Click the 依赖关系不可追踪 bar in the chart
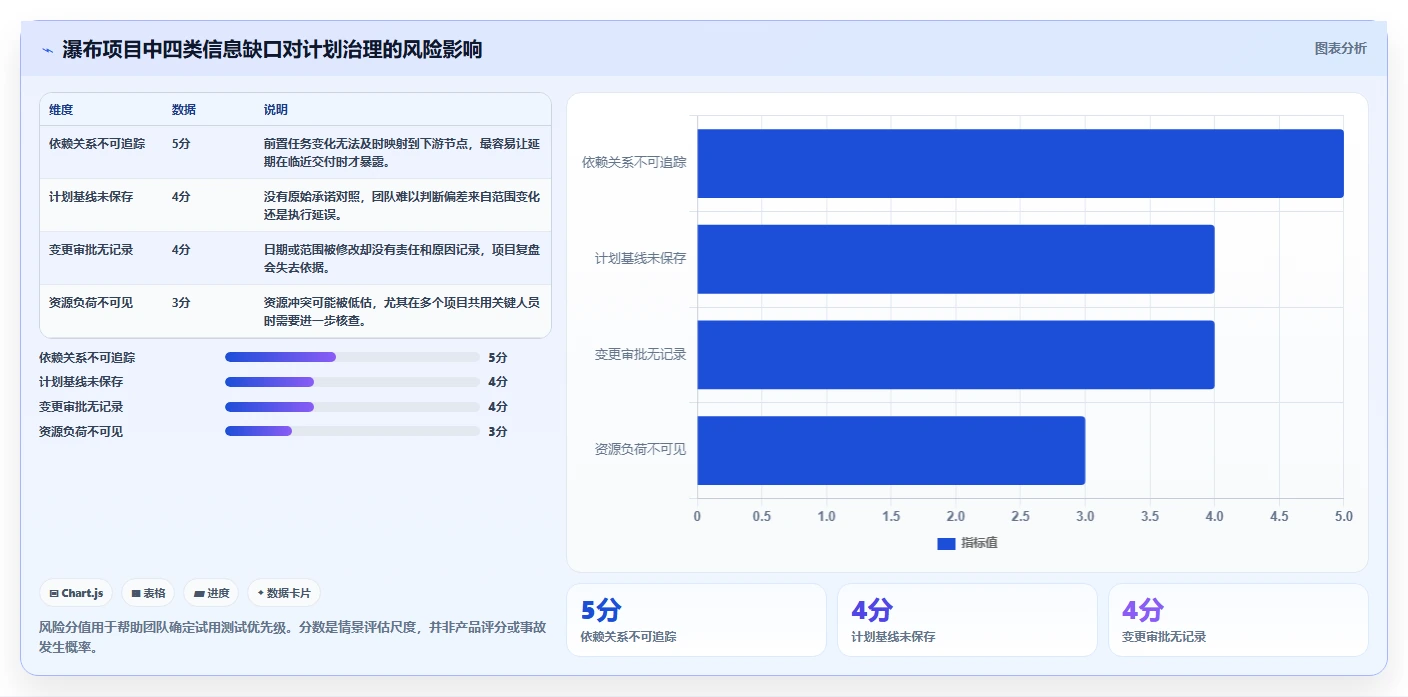 1020,163
